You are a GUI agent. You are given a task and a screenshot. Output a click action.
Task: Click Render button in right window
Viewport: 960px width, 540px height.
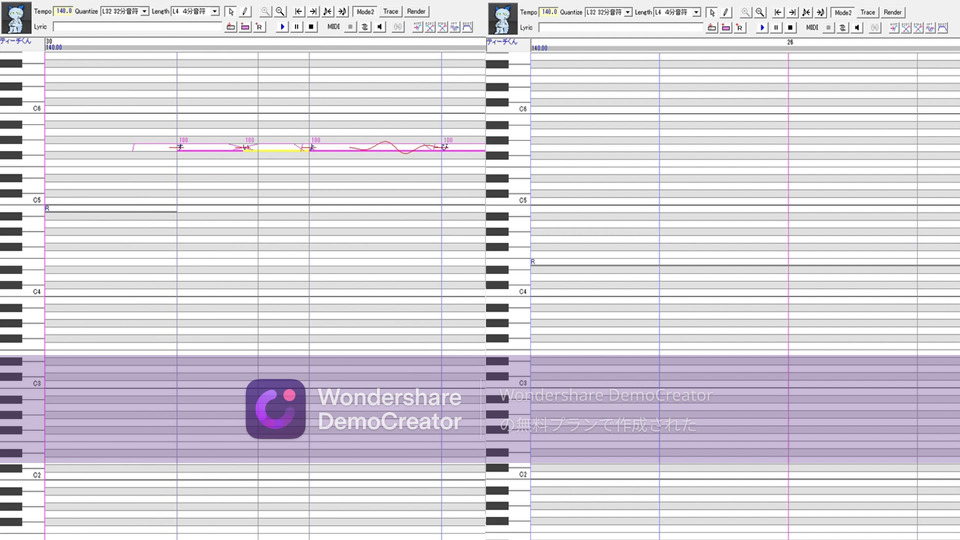pos(893,12)
